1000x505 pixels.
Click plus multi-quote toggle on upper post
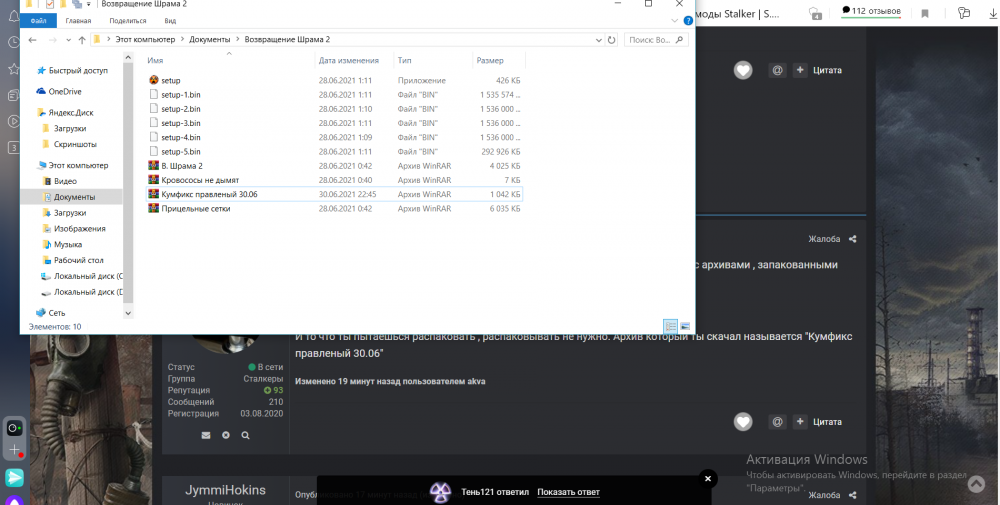pos(800,70)
